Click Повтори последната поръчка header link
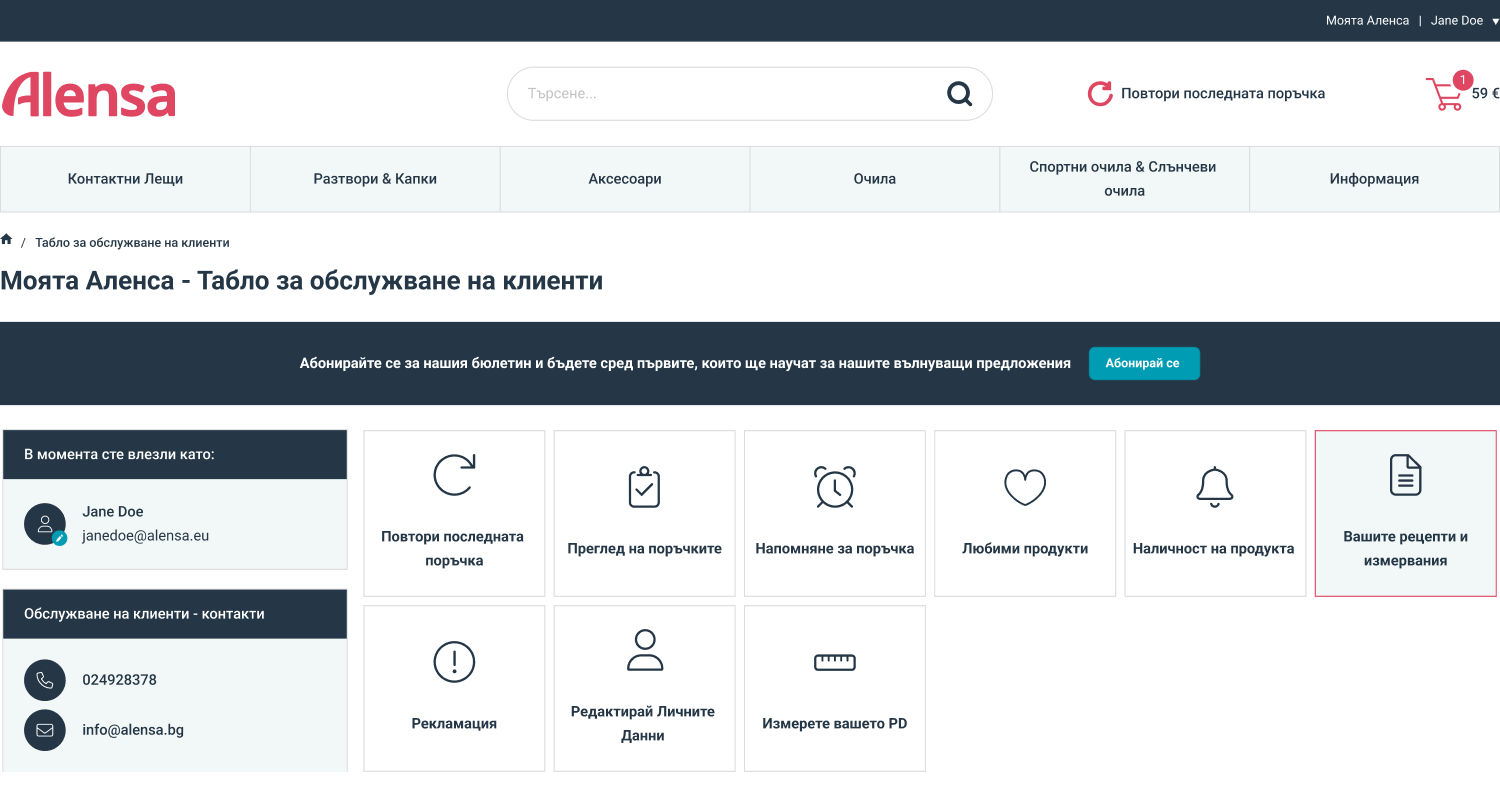The image size is (1500, 792). pyautogui.click(x=1223, y=94)
